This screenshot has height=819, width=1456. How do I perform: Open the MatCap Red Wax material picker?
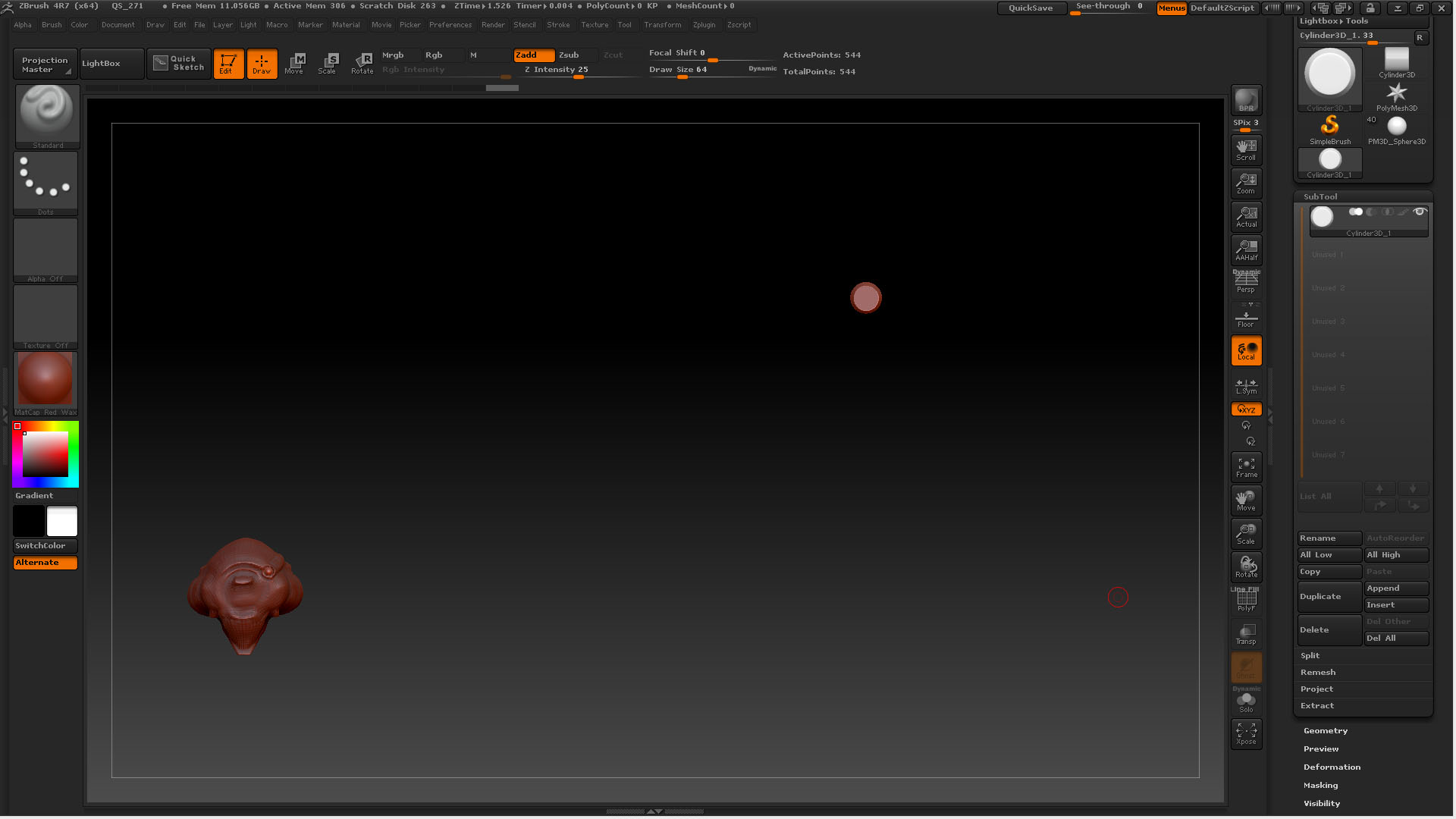(45, 383)
